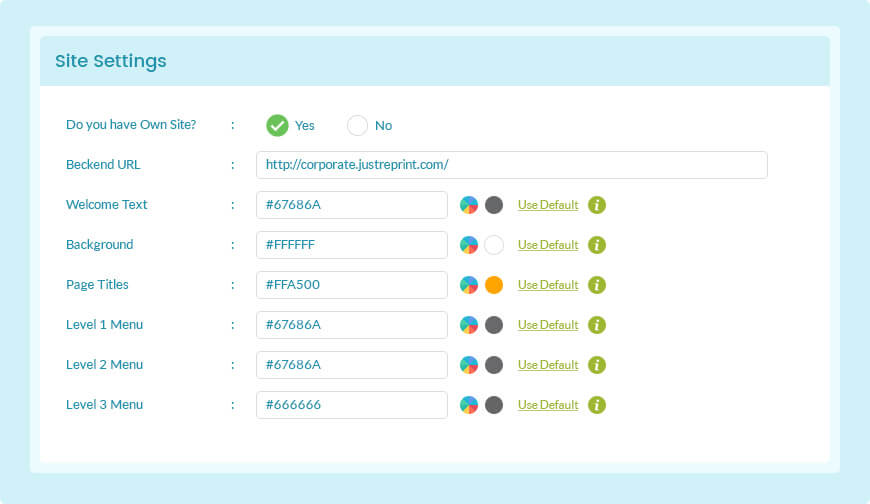The image size is (870, 504).
Task: Show info for Level 3 Menu setting
Action: (x=597, y=405)
